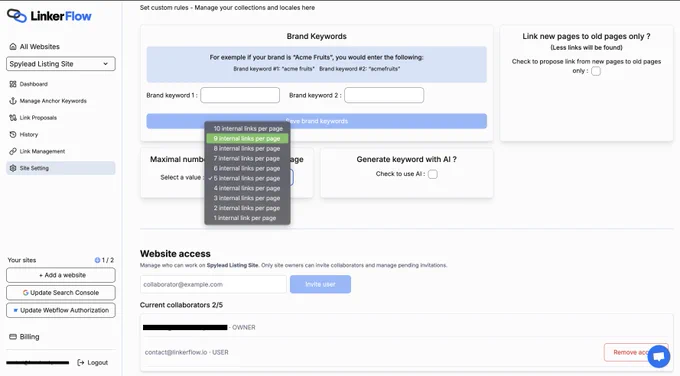Click the OWNER label text
This screenshot has width=680, height=376.
click(x=244, y=327)
